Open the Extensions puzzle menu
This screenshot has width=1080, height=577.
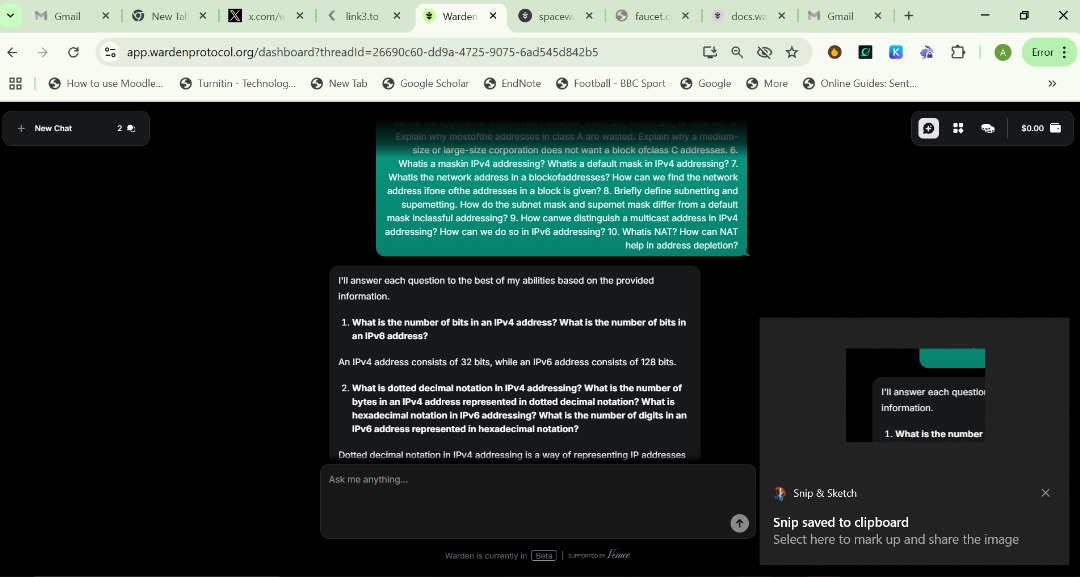pos(958,52)
